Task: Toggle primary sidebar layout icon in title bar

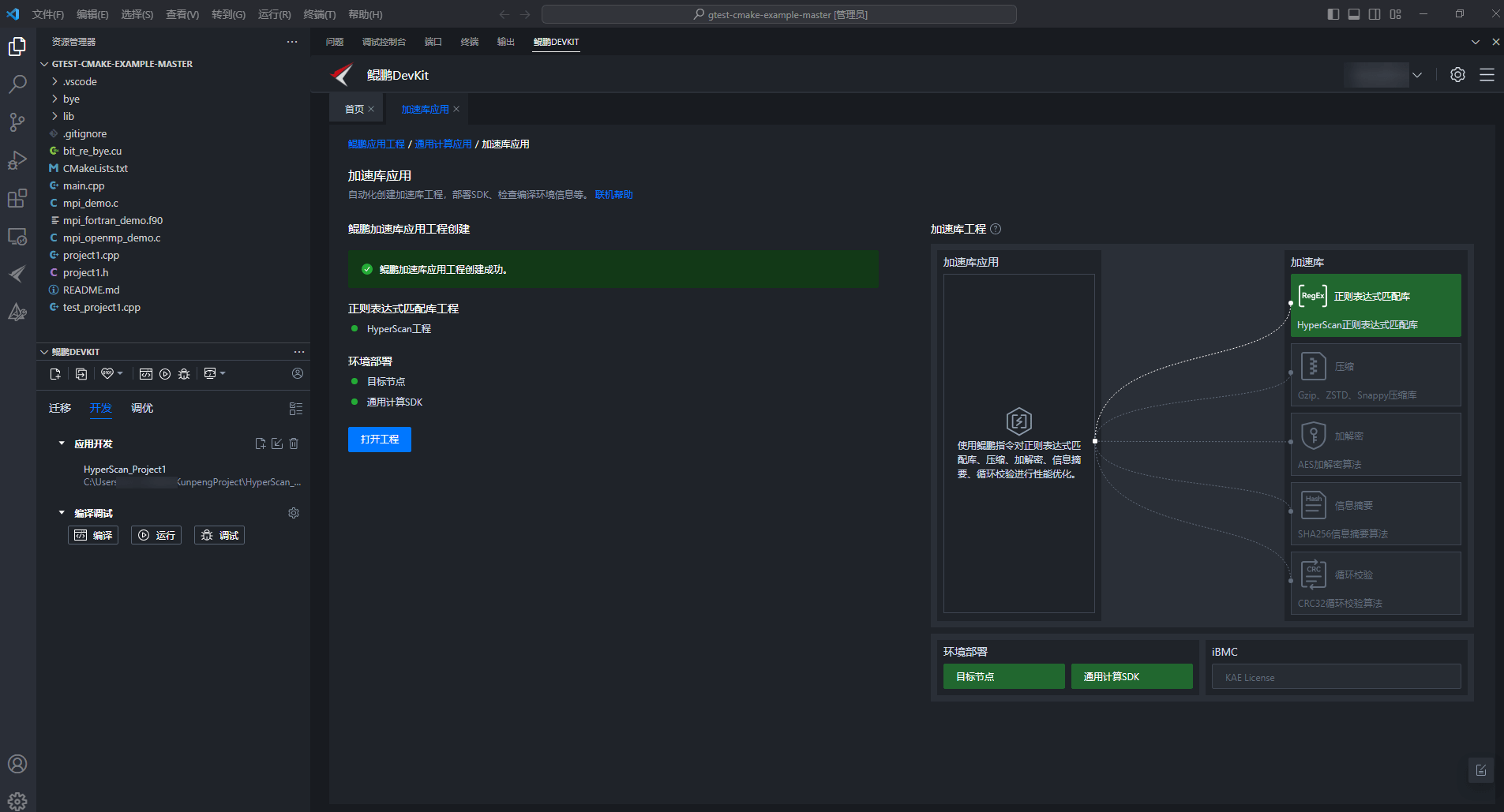Action: tap(1333, 14)
